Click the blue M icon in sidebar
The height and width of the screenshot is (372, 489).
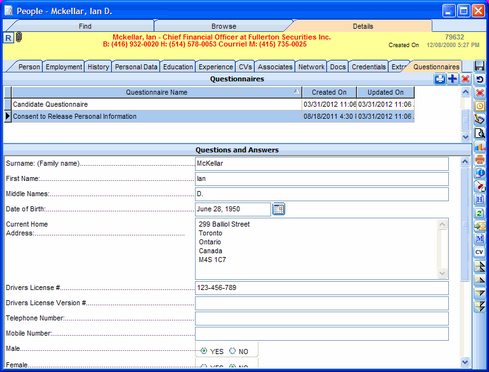point(480,239)
